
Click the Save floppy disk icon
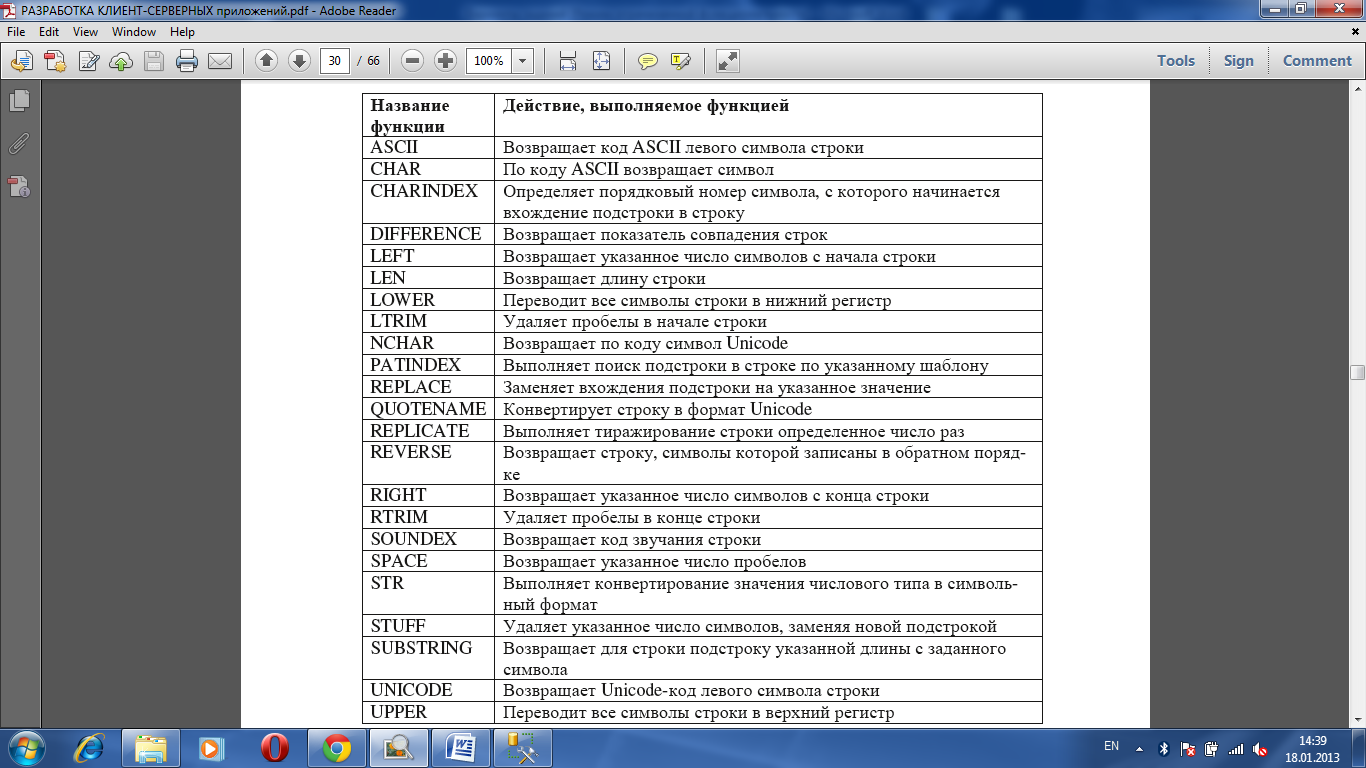coord(154,61)
